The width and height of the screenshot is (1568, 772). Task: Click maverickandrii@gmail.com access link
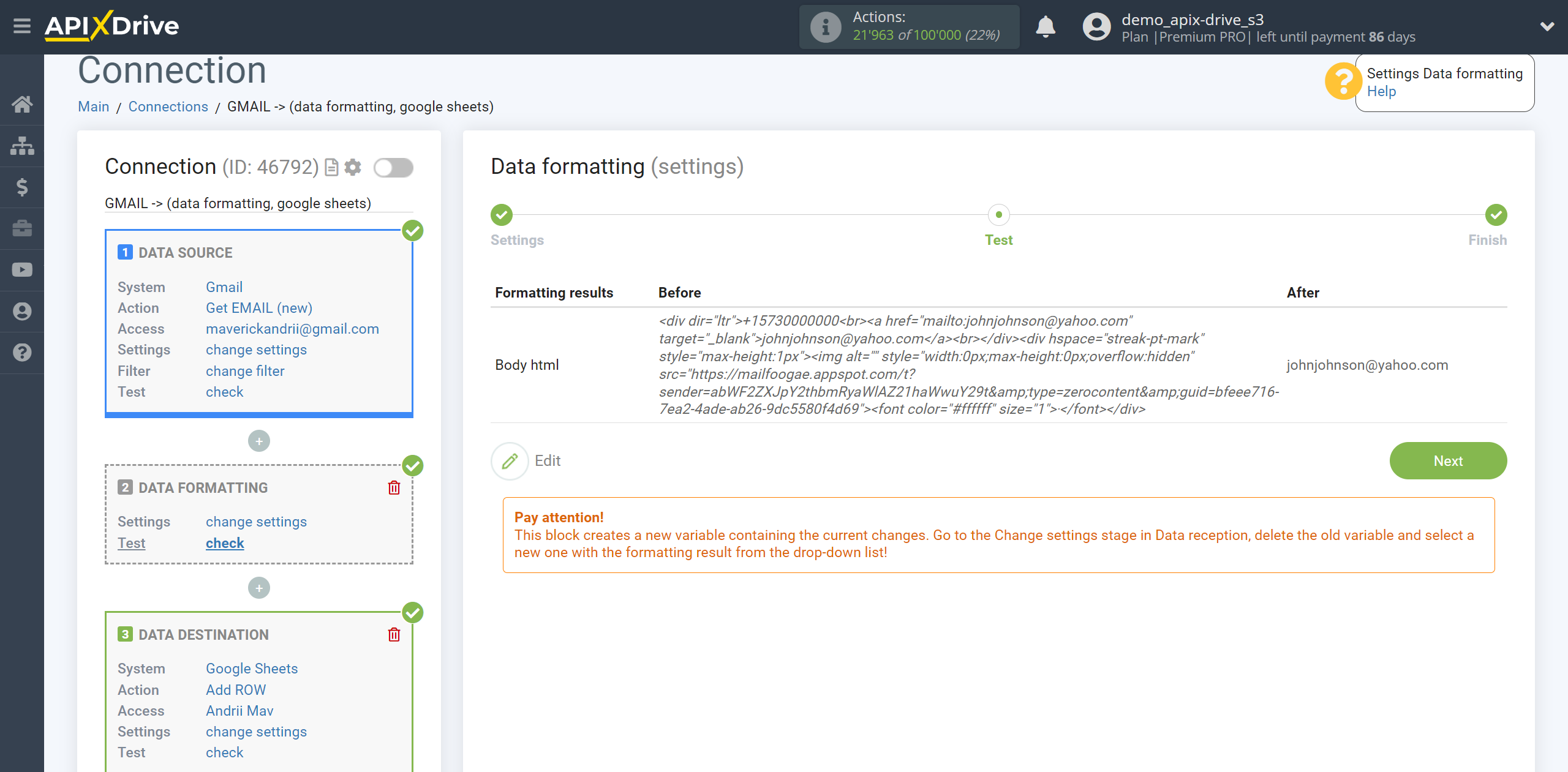click(x=292, y=329)
